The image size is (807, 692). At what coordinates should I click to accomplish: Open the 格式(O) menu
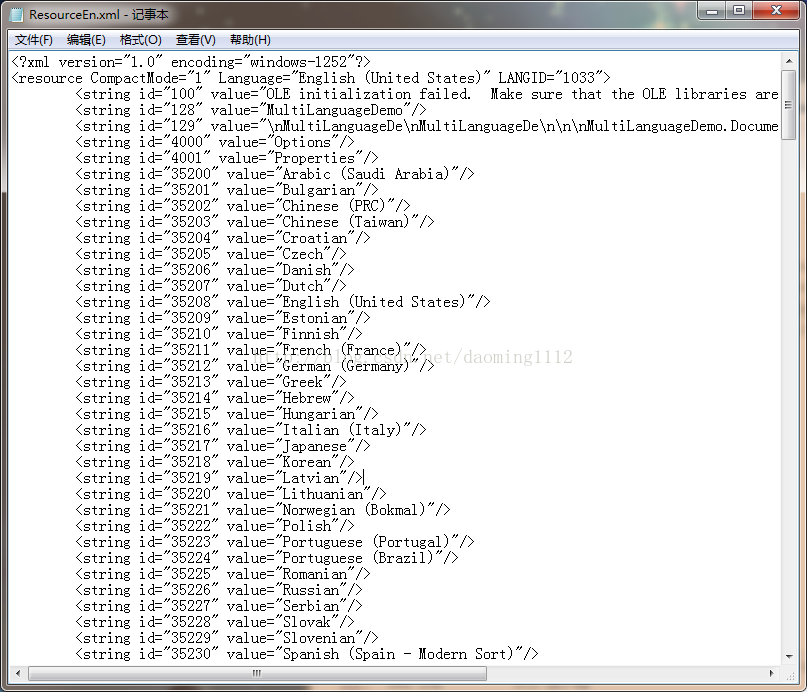(141, 40)
